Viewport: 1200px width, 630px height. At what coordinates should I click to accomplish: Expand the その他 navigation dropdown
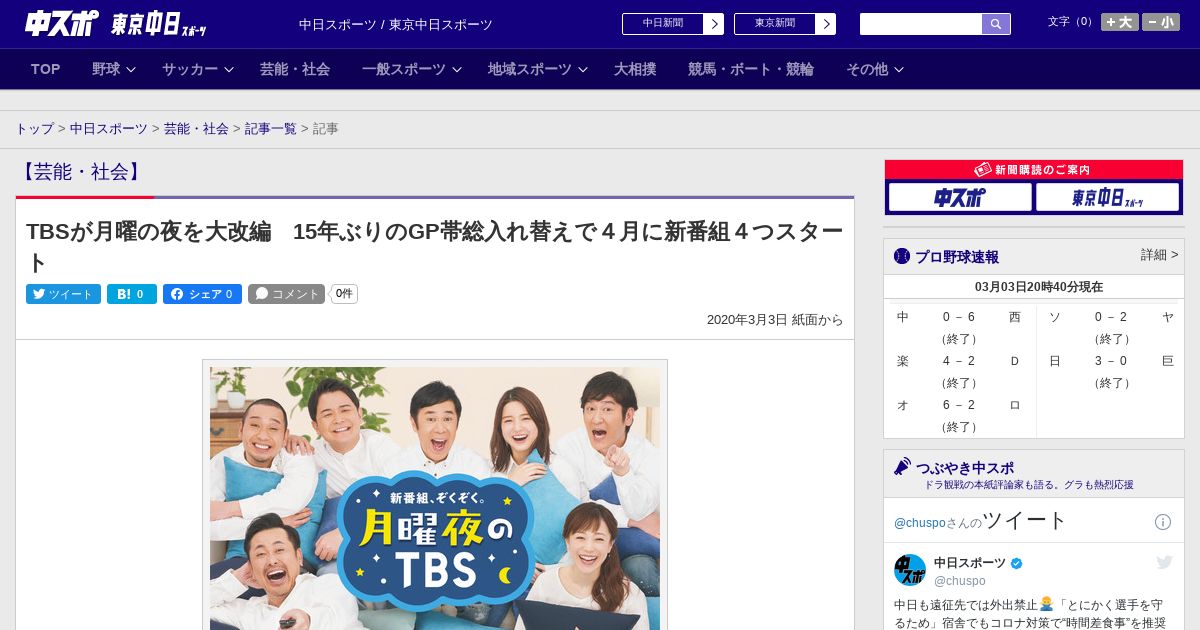pyautogui.click(x=875, y=69)
